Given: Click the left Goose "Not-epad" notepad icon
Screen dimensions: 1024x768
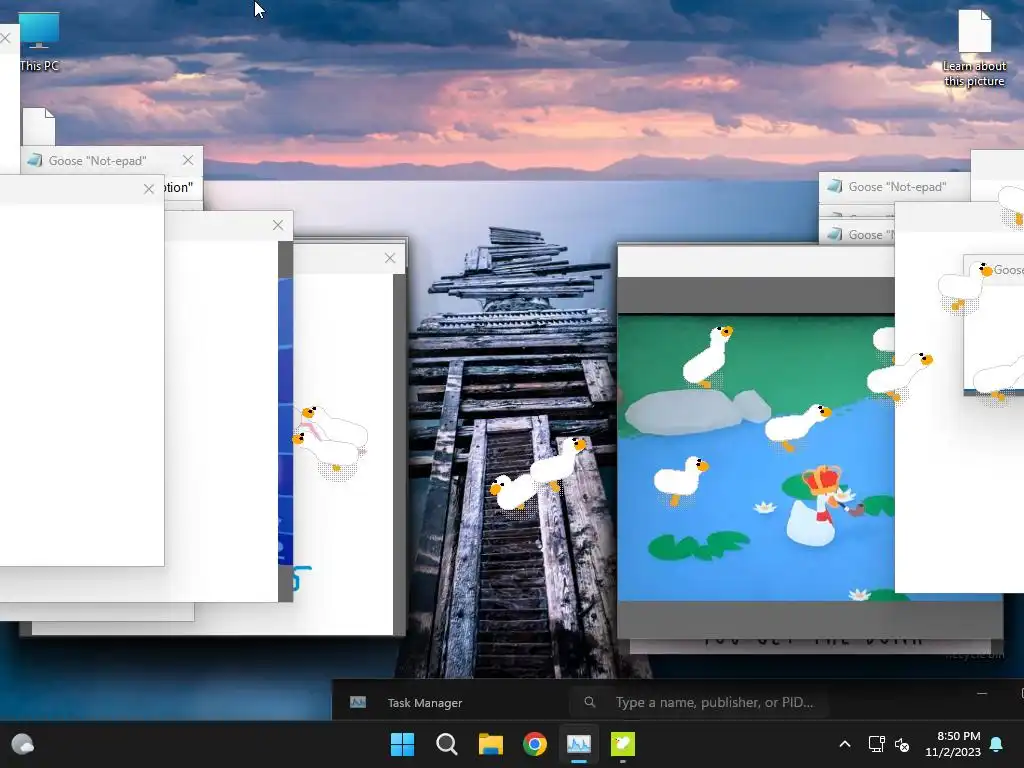Looking at the screenshot, I should [x=35, y=160].
